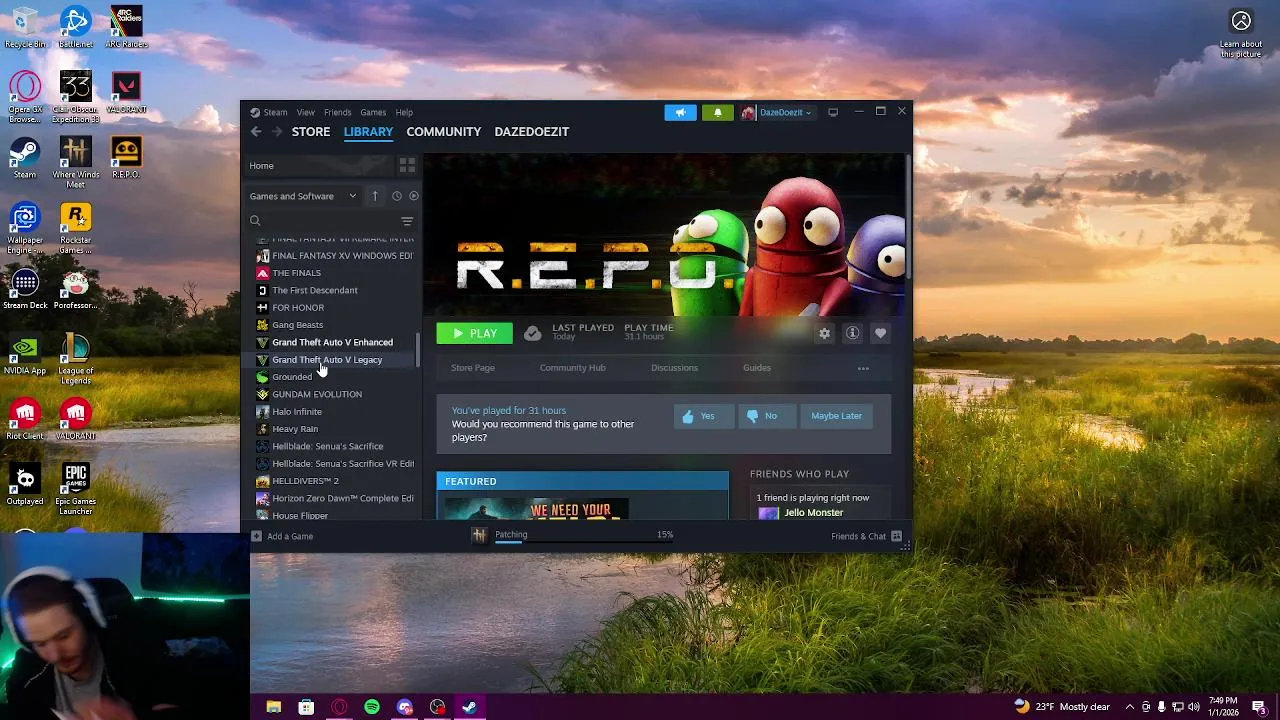Open the more links ellipsis menu
Viewport: 1280px width, 720px height.
tap(863, 368)
